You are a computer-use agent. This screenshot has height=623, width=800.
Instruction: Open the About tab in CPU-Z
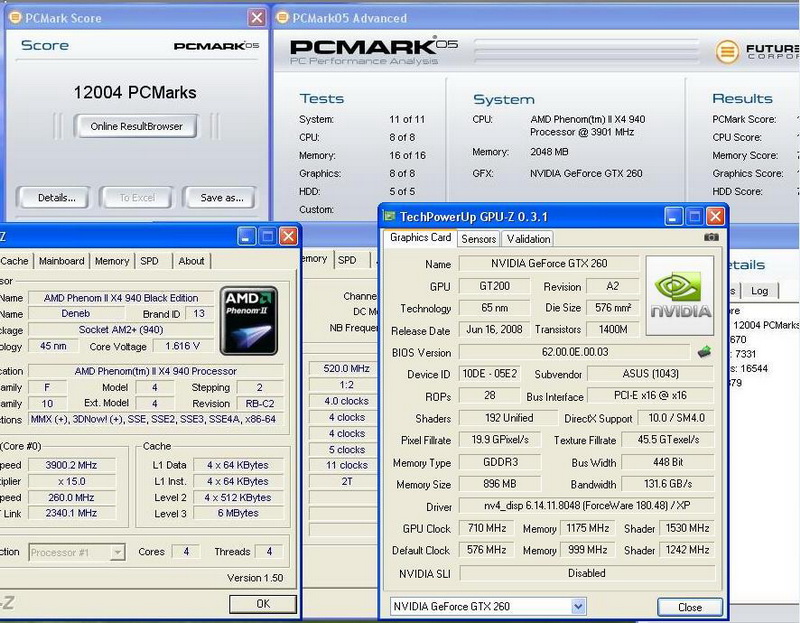(x=191, y=261)
